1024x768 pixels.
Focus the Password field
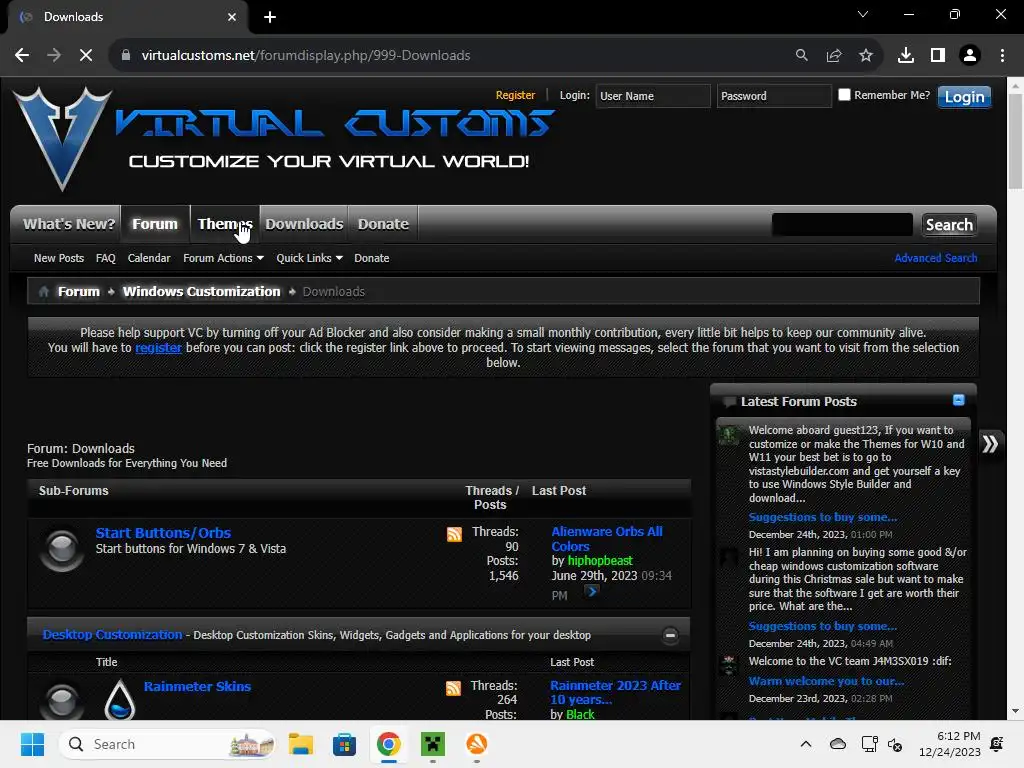(x=774, y=96)
